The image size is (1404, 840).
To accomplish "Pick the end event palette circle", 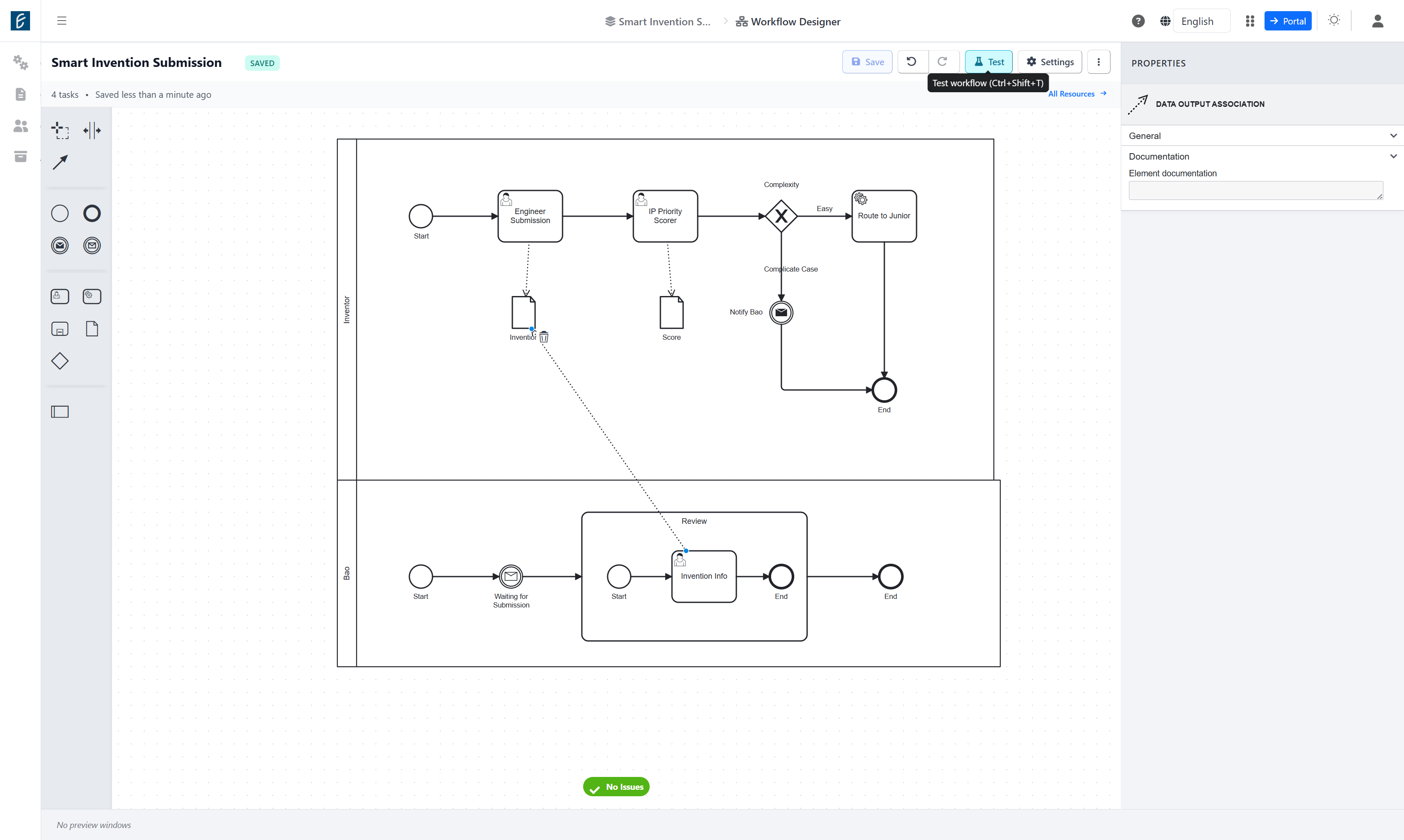I will click(x=92, y=213).
